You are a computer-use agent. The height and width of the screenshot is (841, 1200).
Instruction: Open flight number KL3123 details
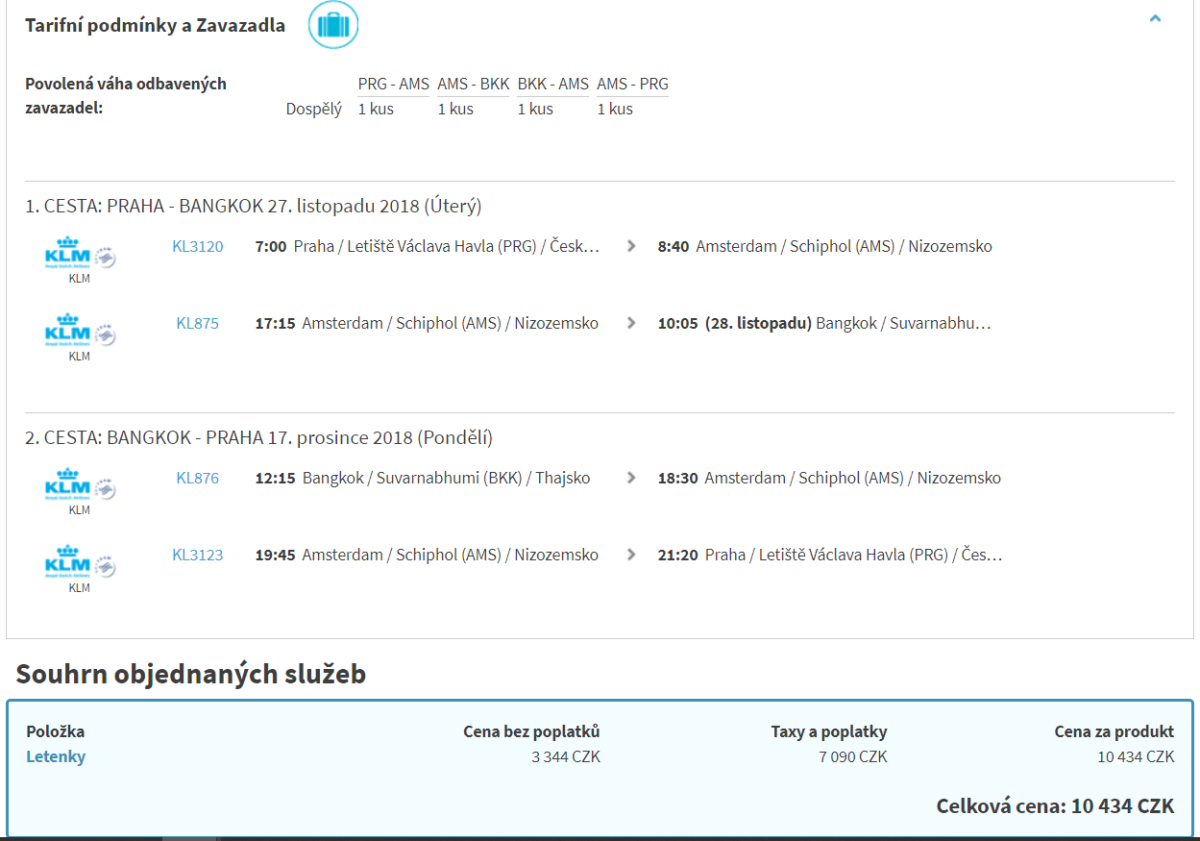(x=197, y=555)
